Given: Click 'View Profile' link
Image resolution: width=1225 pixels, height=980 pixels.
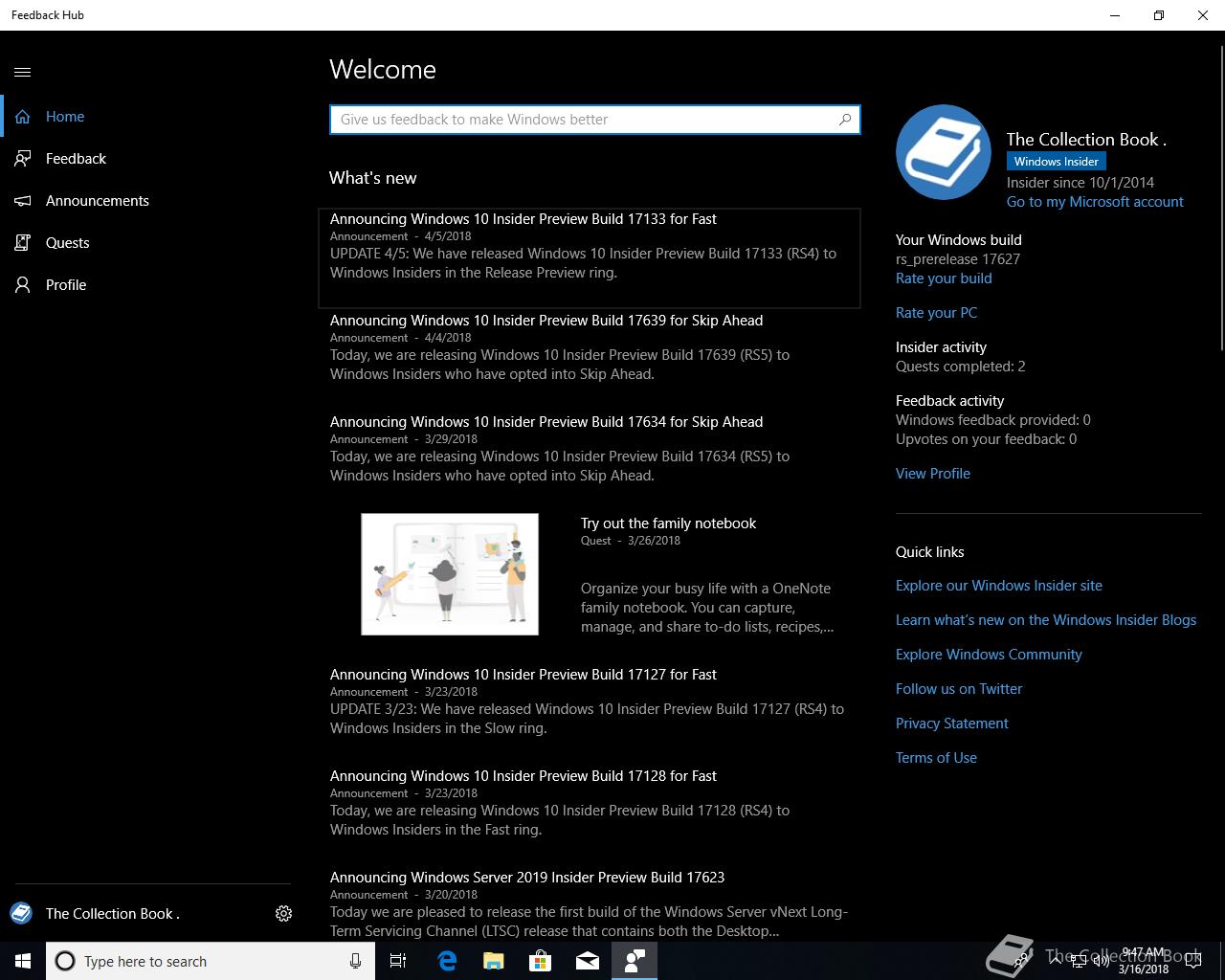Looking at the screenshot, I should [x=933, y=474].
